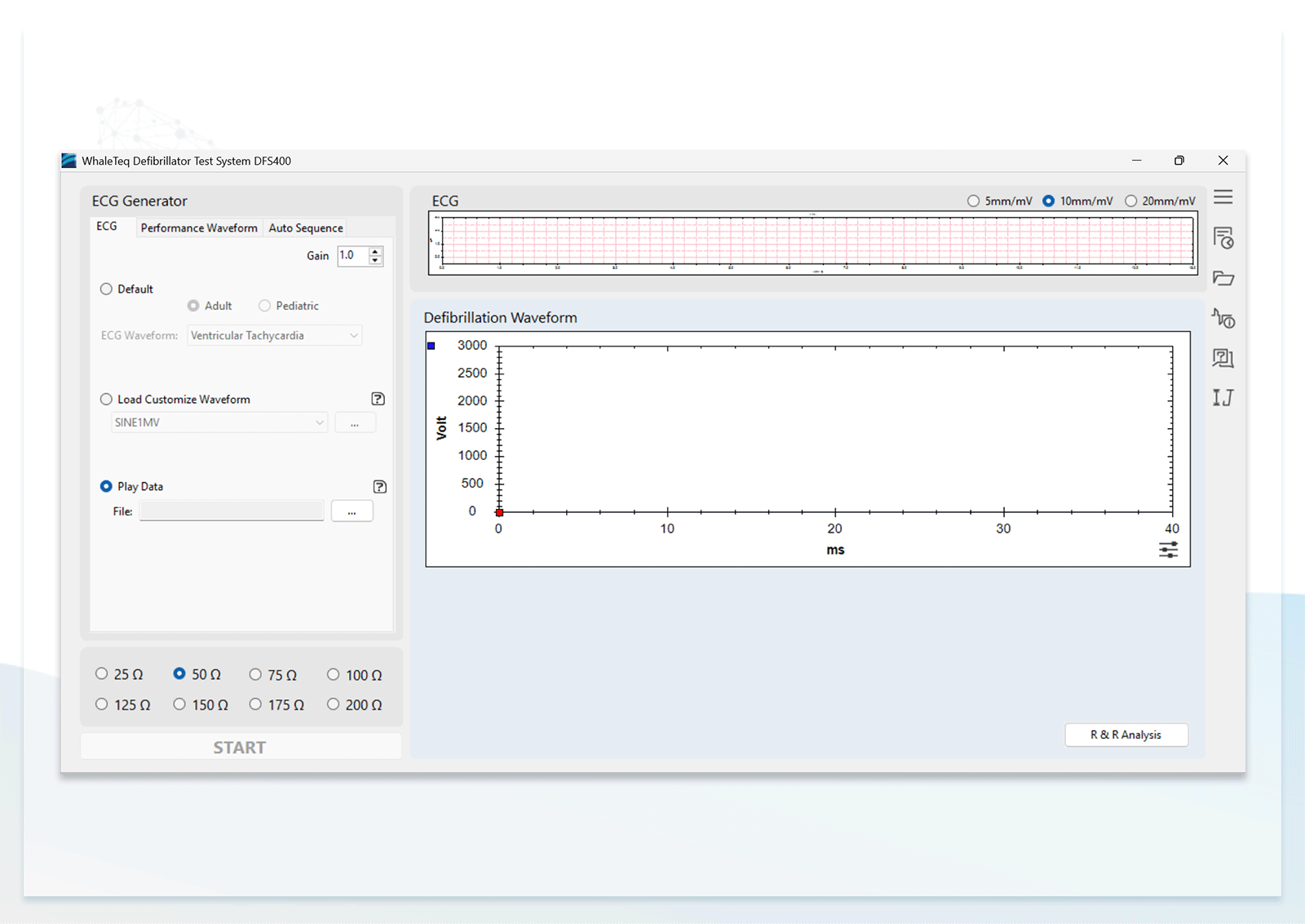Viewport: 1305px width, 924px height.
Task: Choose the 75 Ω load resistance
Action: tap(255, 674)
